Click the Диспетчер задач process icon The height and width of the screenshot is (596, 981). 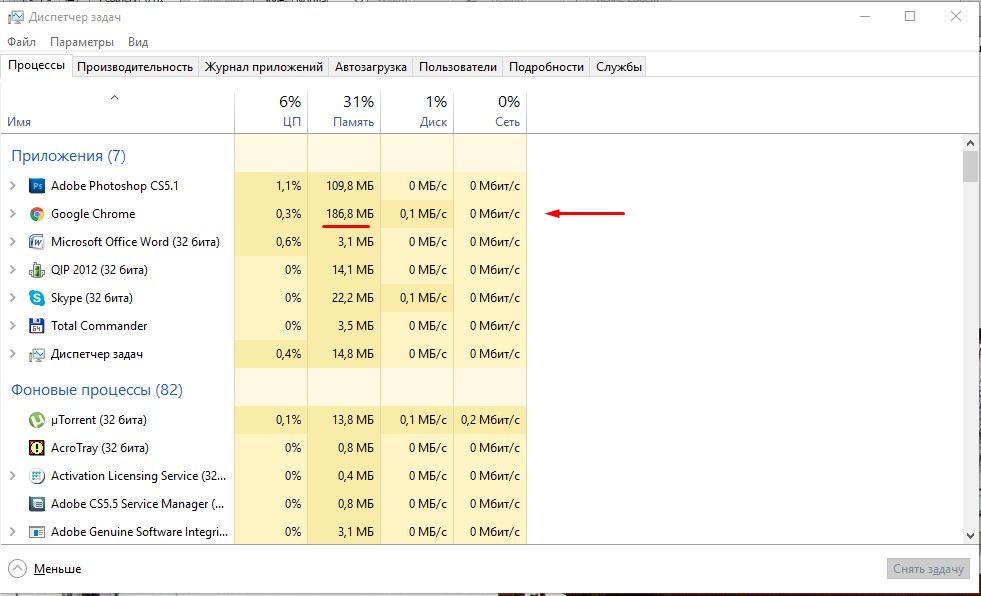click(37, 354)
